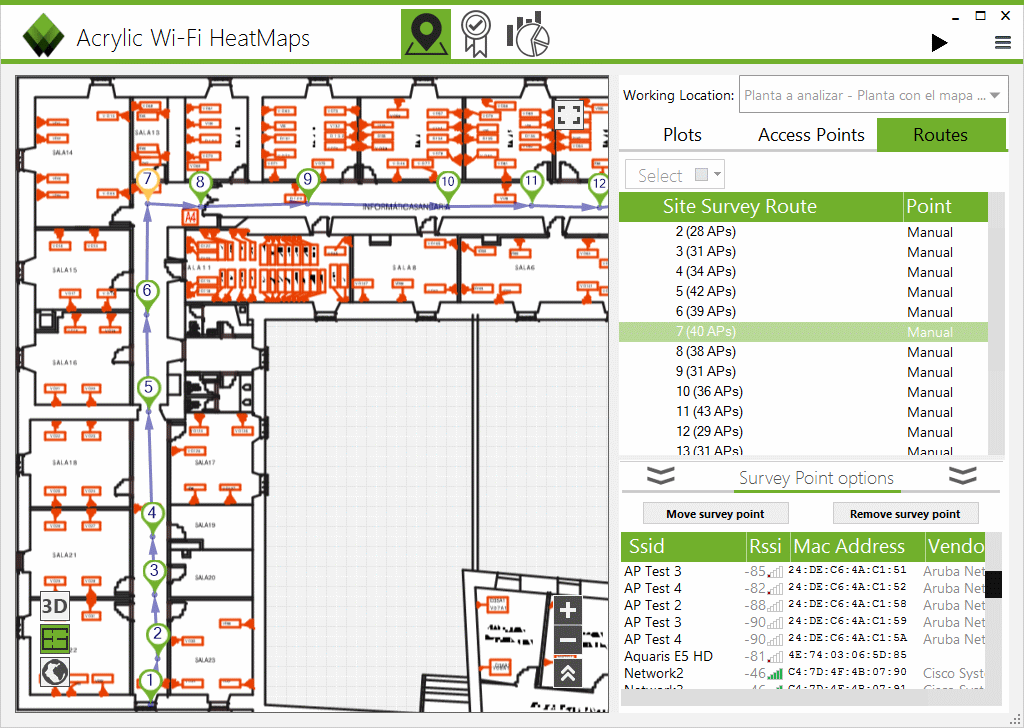Select survey point marker 5
This screenshot has width=1024, height=728.
click(149, 390)
